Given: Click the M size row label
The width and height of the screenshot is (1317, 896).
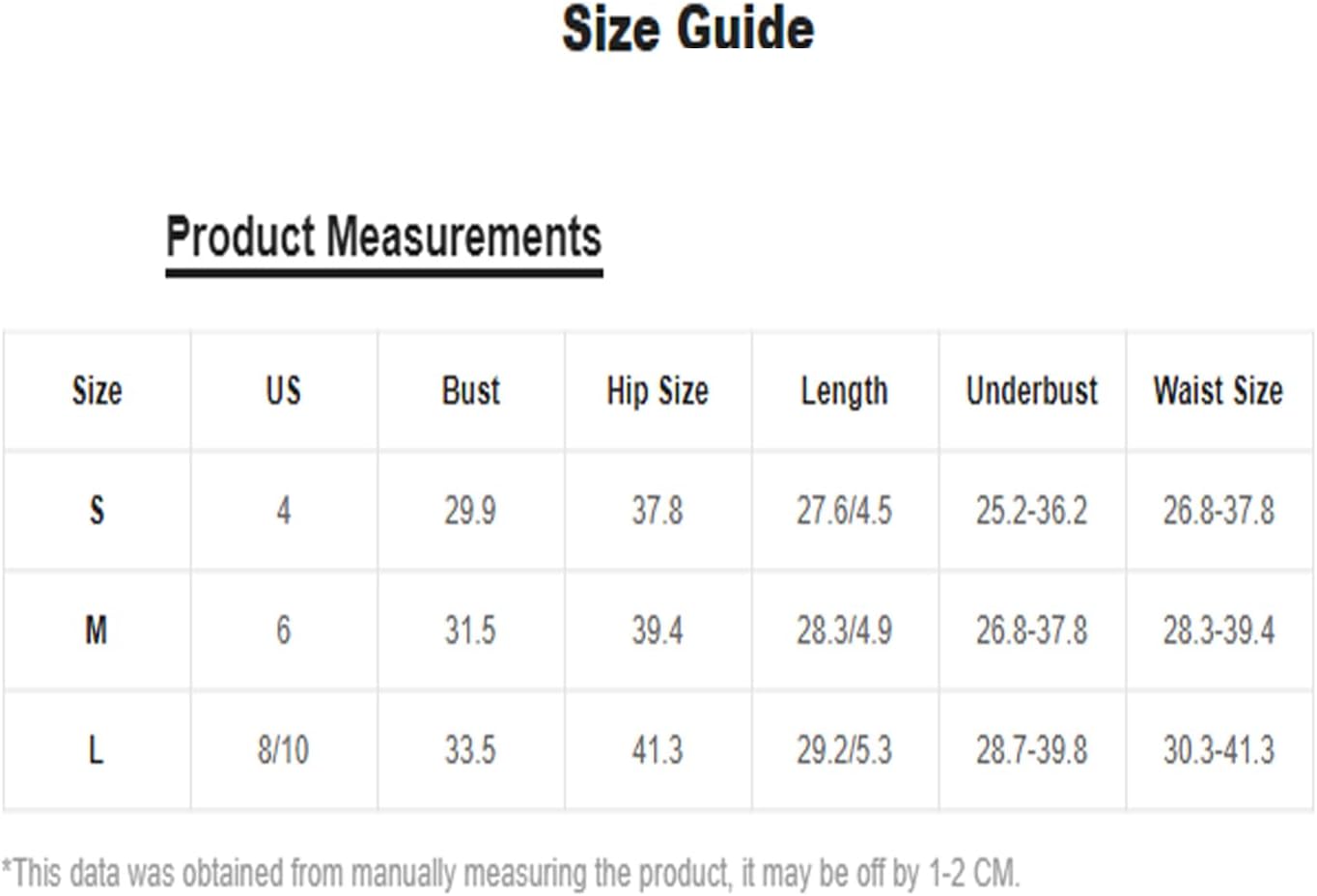Looking at the screenshot, I should tap(97, 630).
